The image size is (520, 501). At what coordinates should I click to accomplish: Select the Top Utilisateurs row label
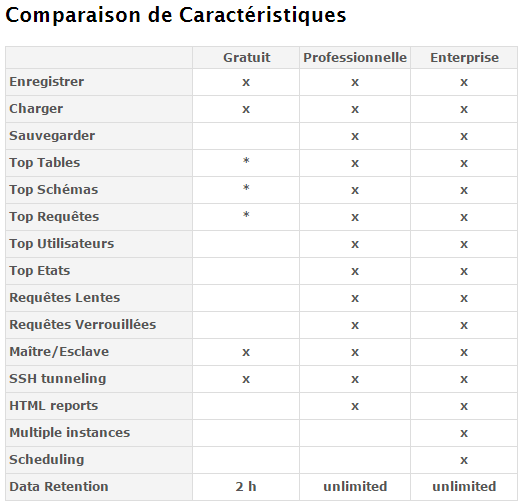[62, 244]
